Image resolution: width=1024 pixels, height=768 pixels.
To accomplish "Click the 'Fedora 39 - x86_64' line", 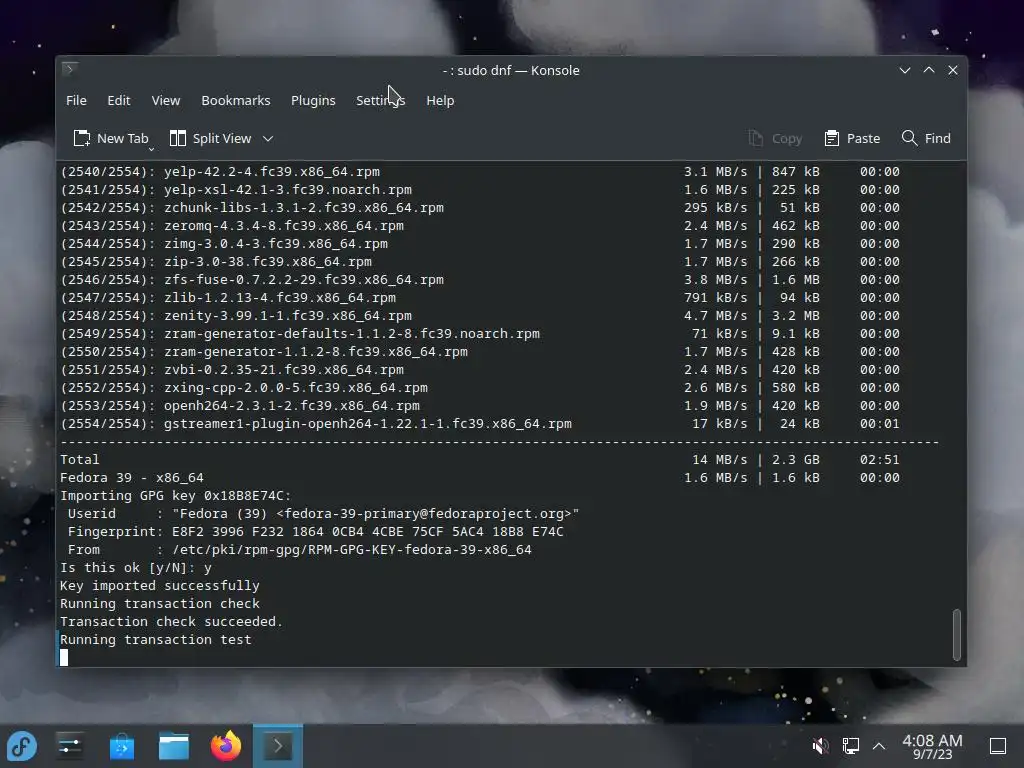I will click(480, 478).
